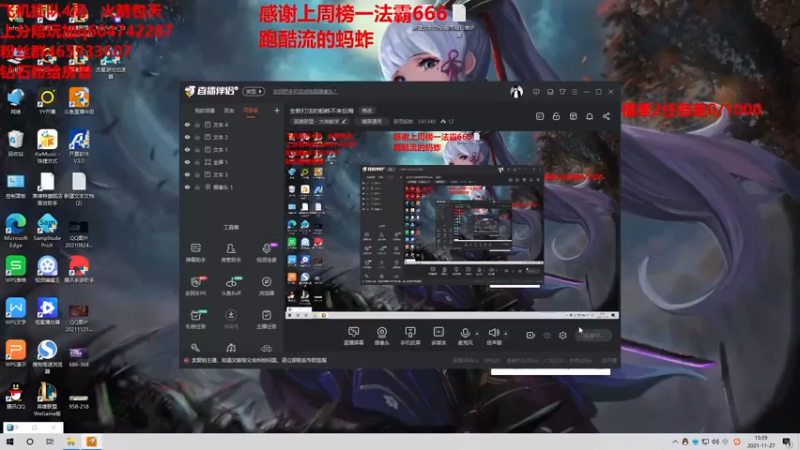The height and width of the screenshot is (450, 800).
Task: Mute the microphone in bottom toolbar
Action: click(465, 336)
